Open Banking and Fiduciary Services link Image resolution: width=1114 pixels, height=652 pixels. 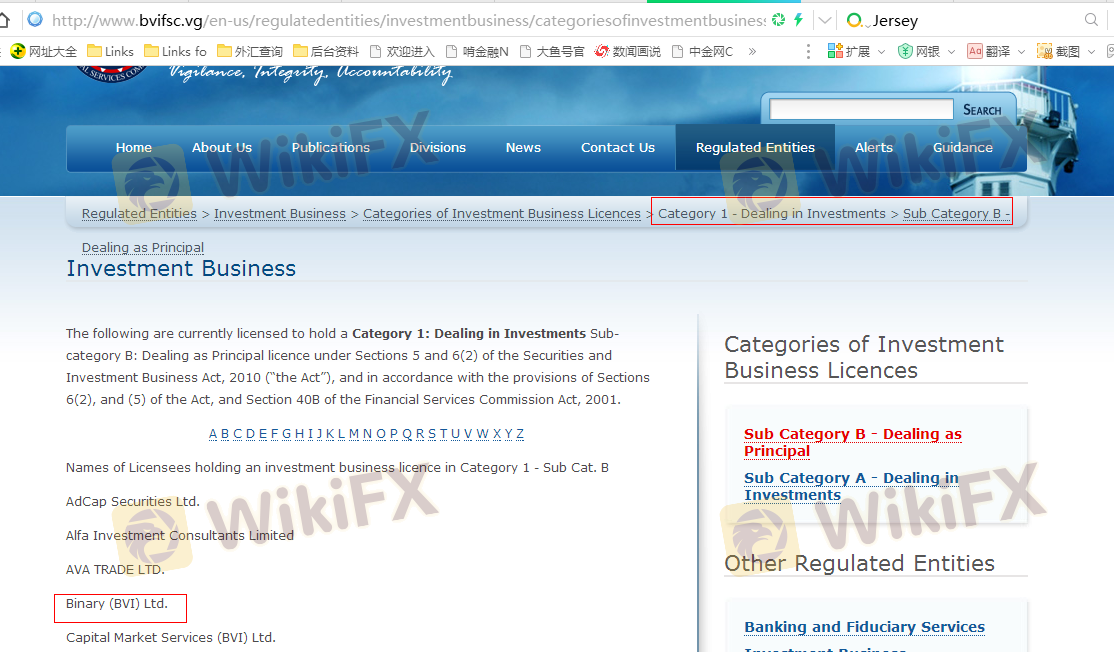pos(865,627)
